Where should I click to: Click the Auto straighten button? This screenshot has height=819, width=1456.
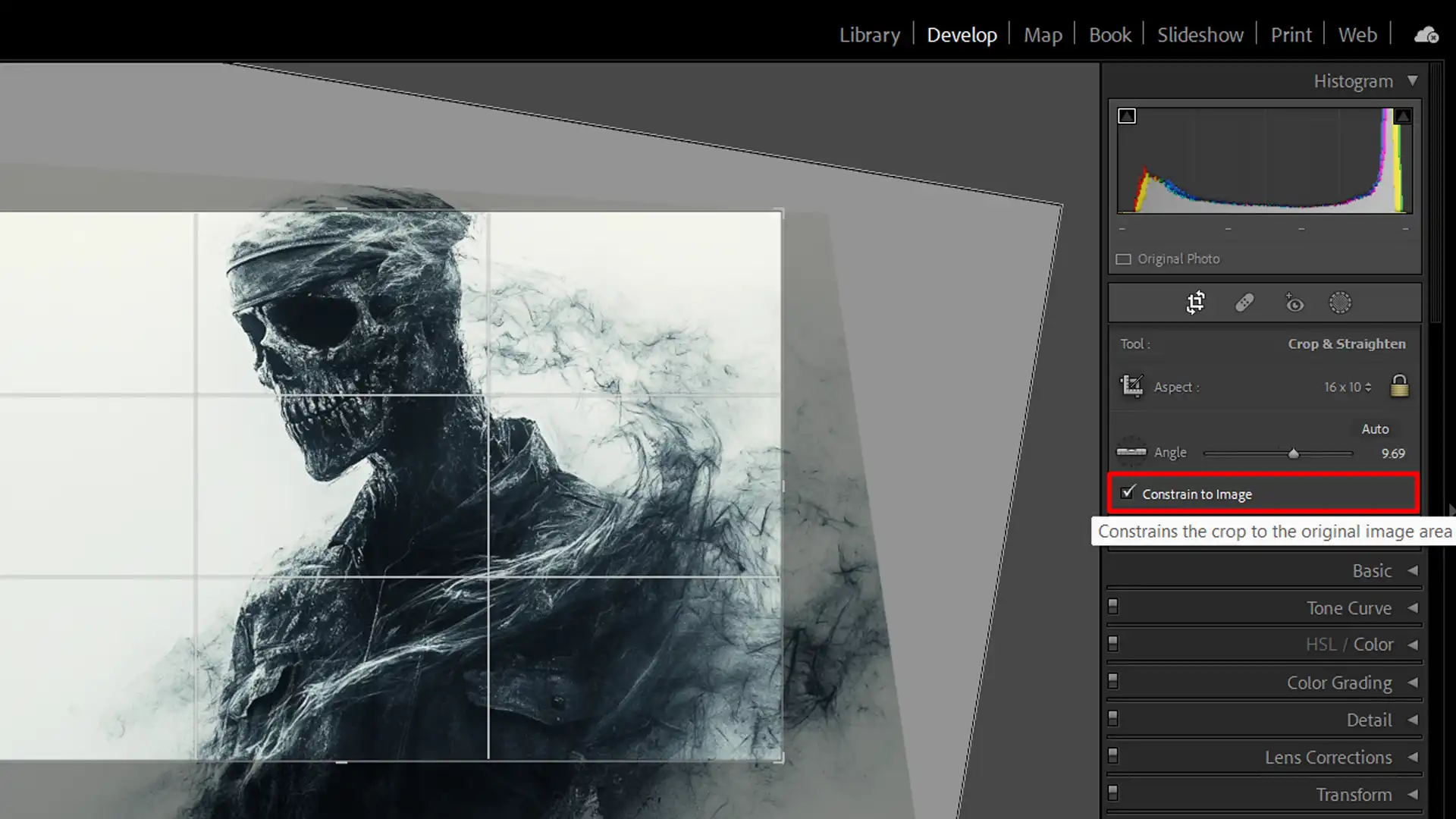point(1375,429)
